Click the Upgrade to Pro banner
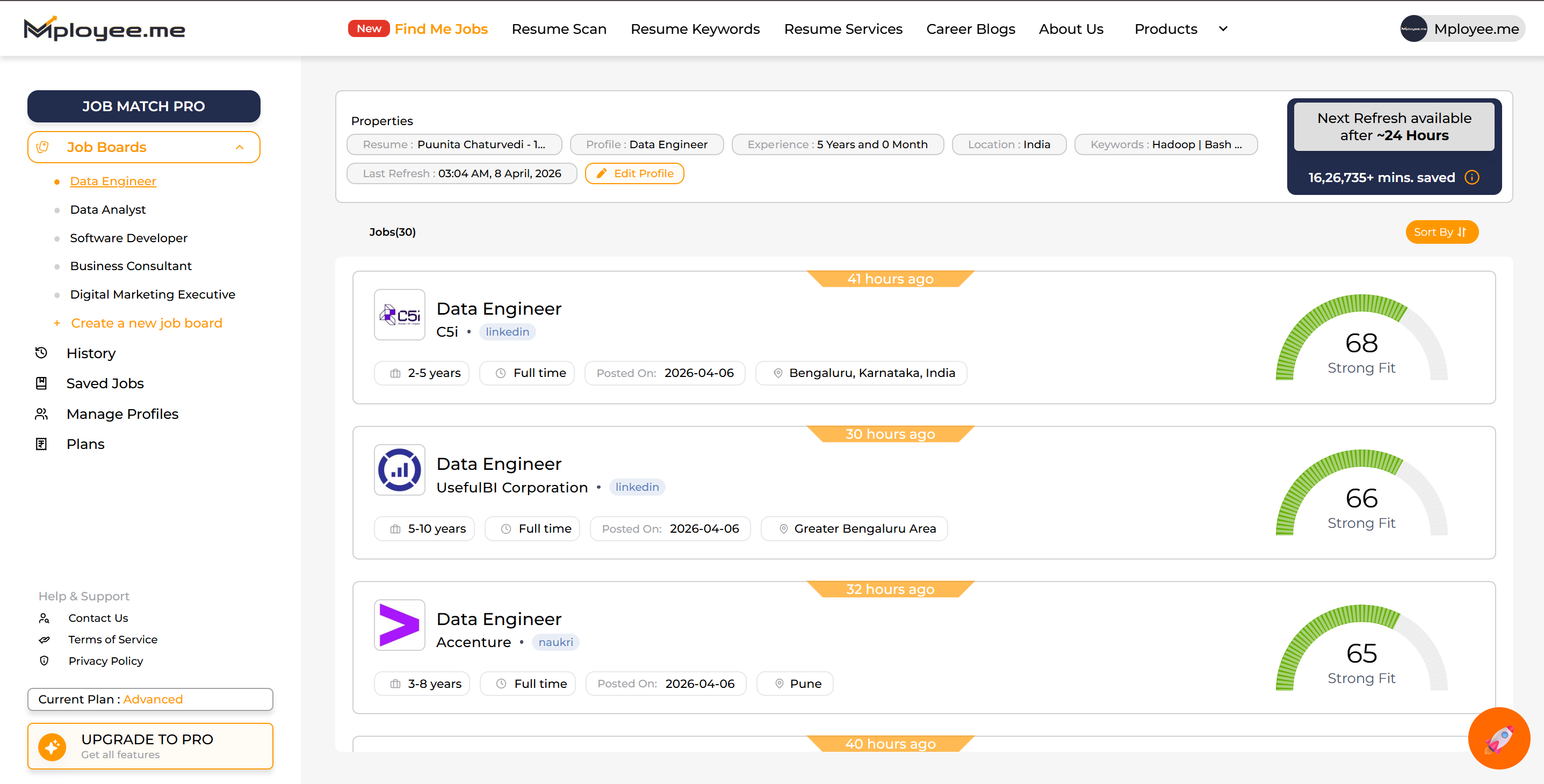This screenshot has height=784, width=1544. pos(150,746)
